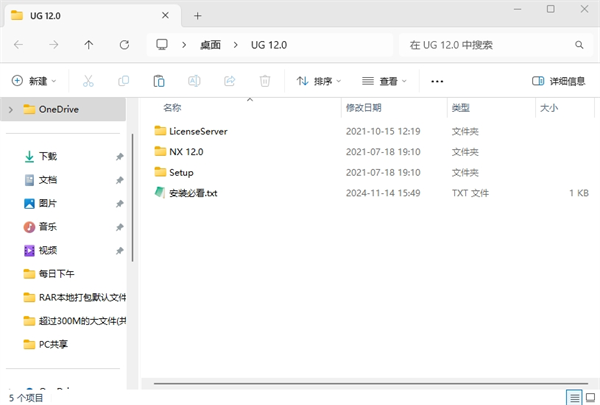Open a new tab with plus button
The width and height of the screenshot is (600, 405).
pos(197,16)
